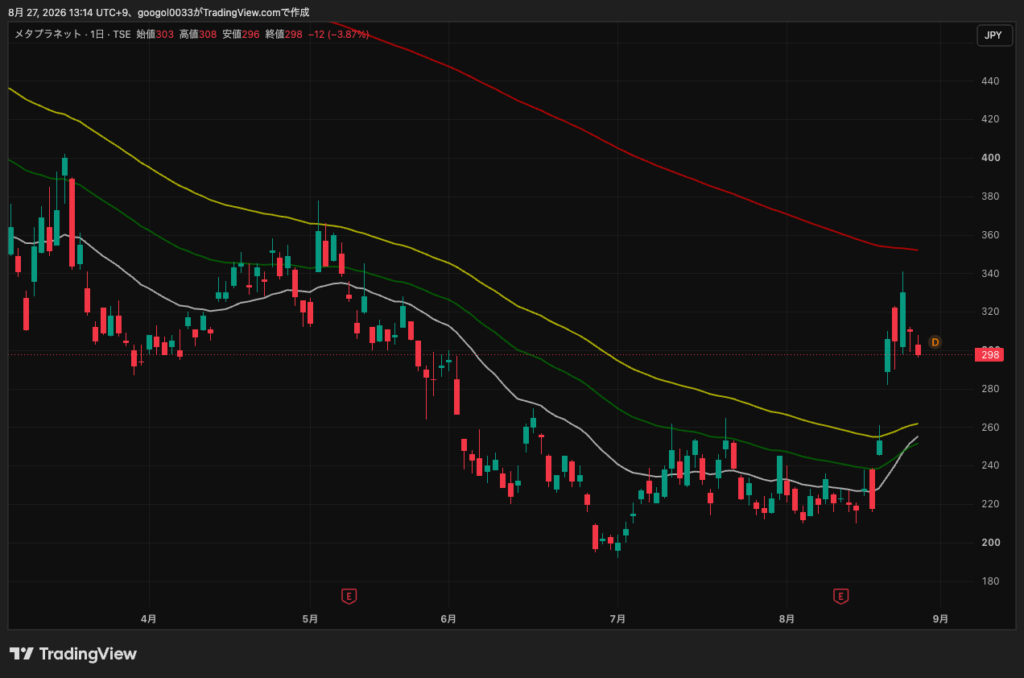Screen dimensions: 1024x678
Task: Click the 8月 time axis label
Action: [786, 619]
